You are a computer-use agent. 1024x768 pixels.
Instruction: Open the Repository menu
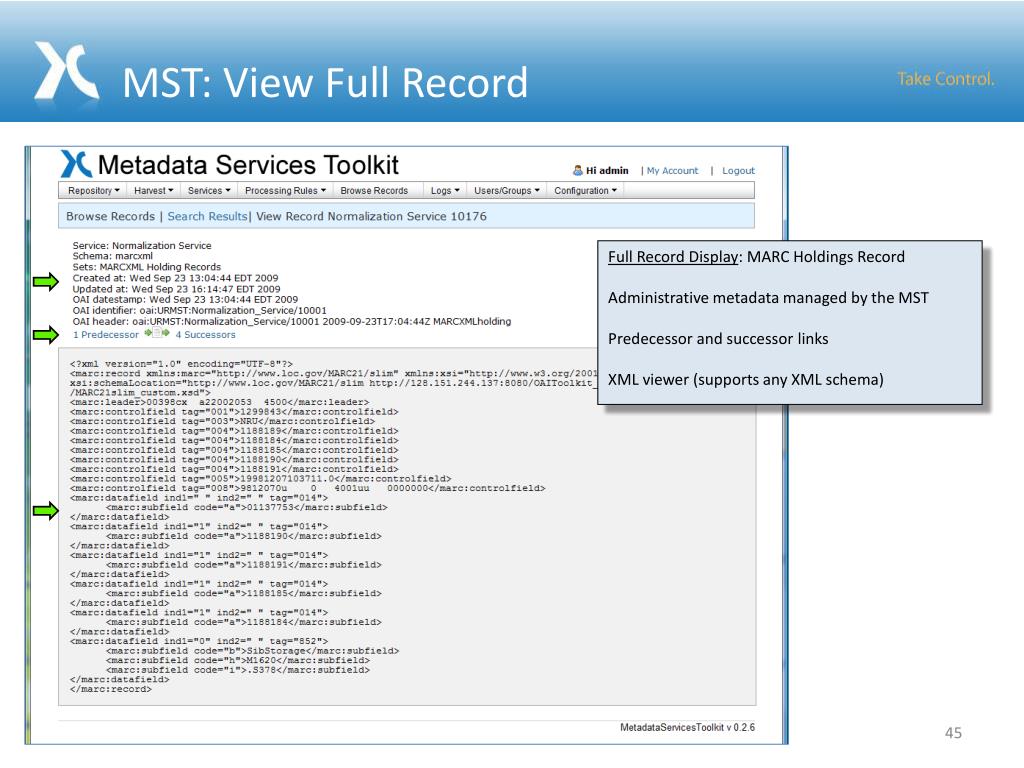coord(93,191)
